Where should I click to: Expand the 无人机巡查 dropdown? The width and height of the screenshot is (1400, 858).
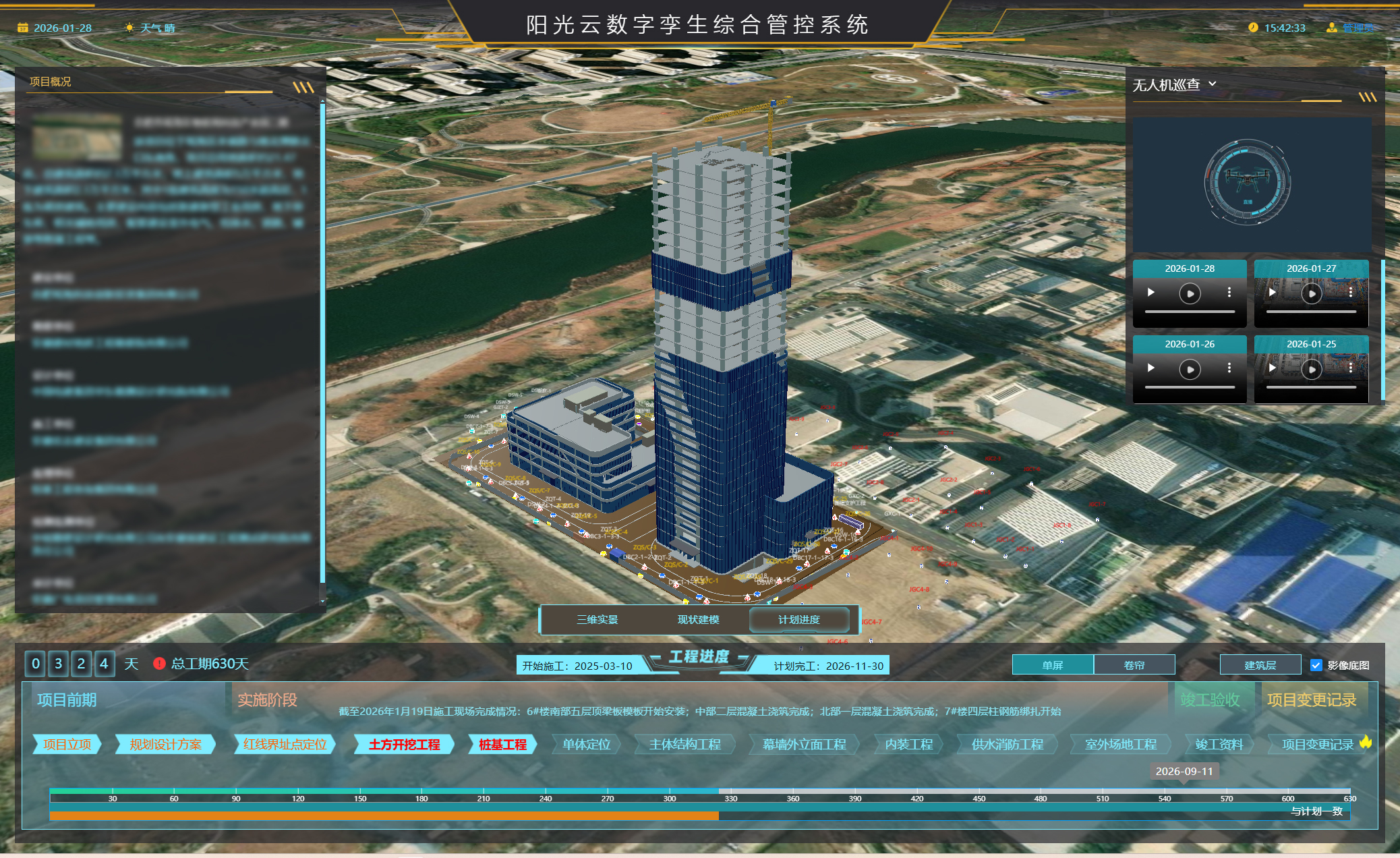click(1213, 84)
